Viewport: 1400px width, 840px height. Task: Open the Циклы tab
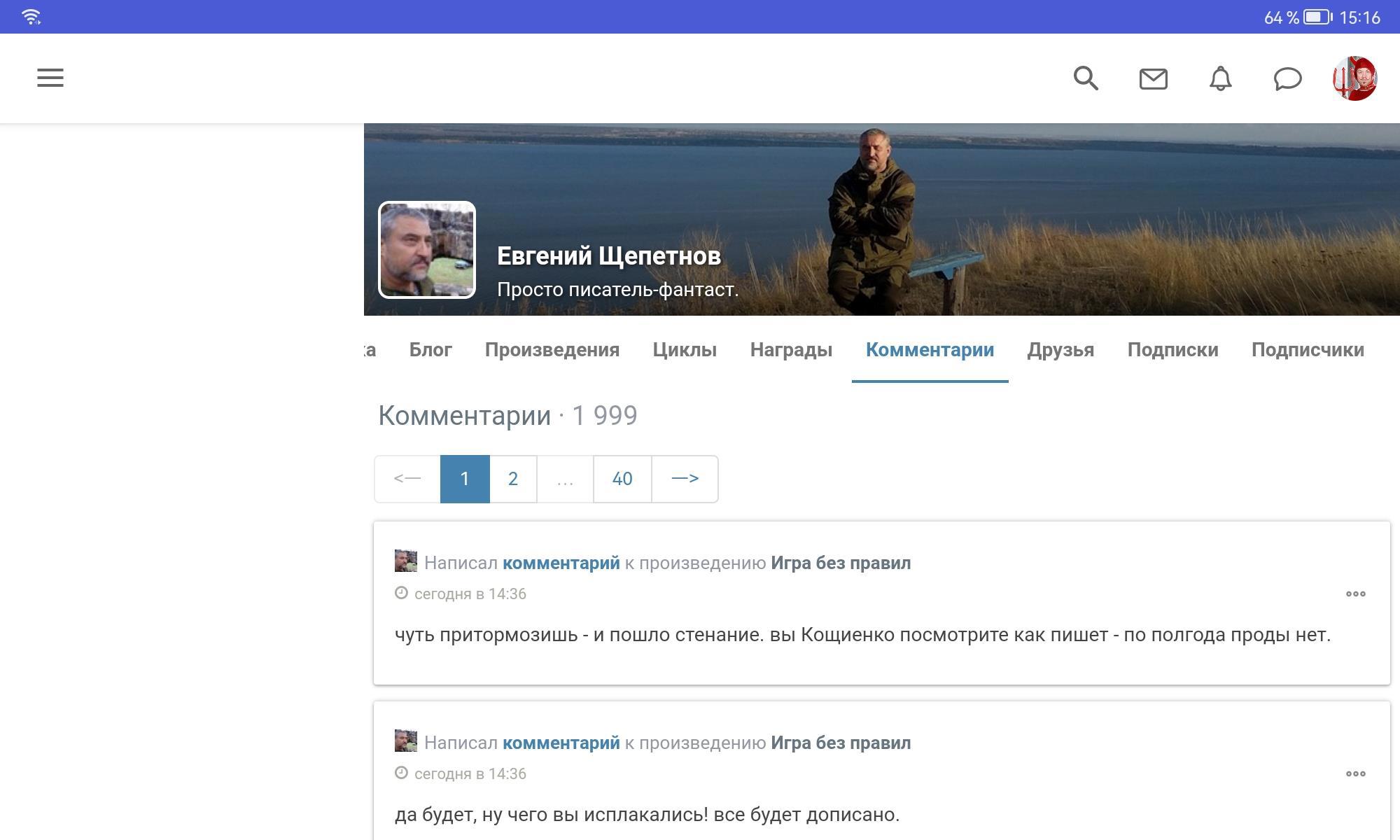(684, 349)
